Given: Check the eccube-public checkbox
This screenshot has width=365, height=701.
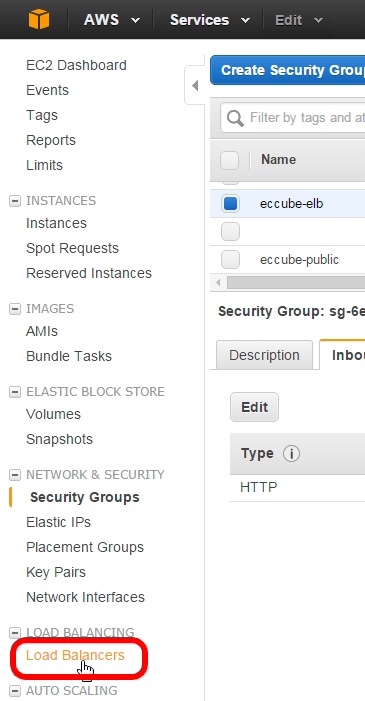Looking at the screenshot, I should [230, 260].
